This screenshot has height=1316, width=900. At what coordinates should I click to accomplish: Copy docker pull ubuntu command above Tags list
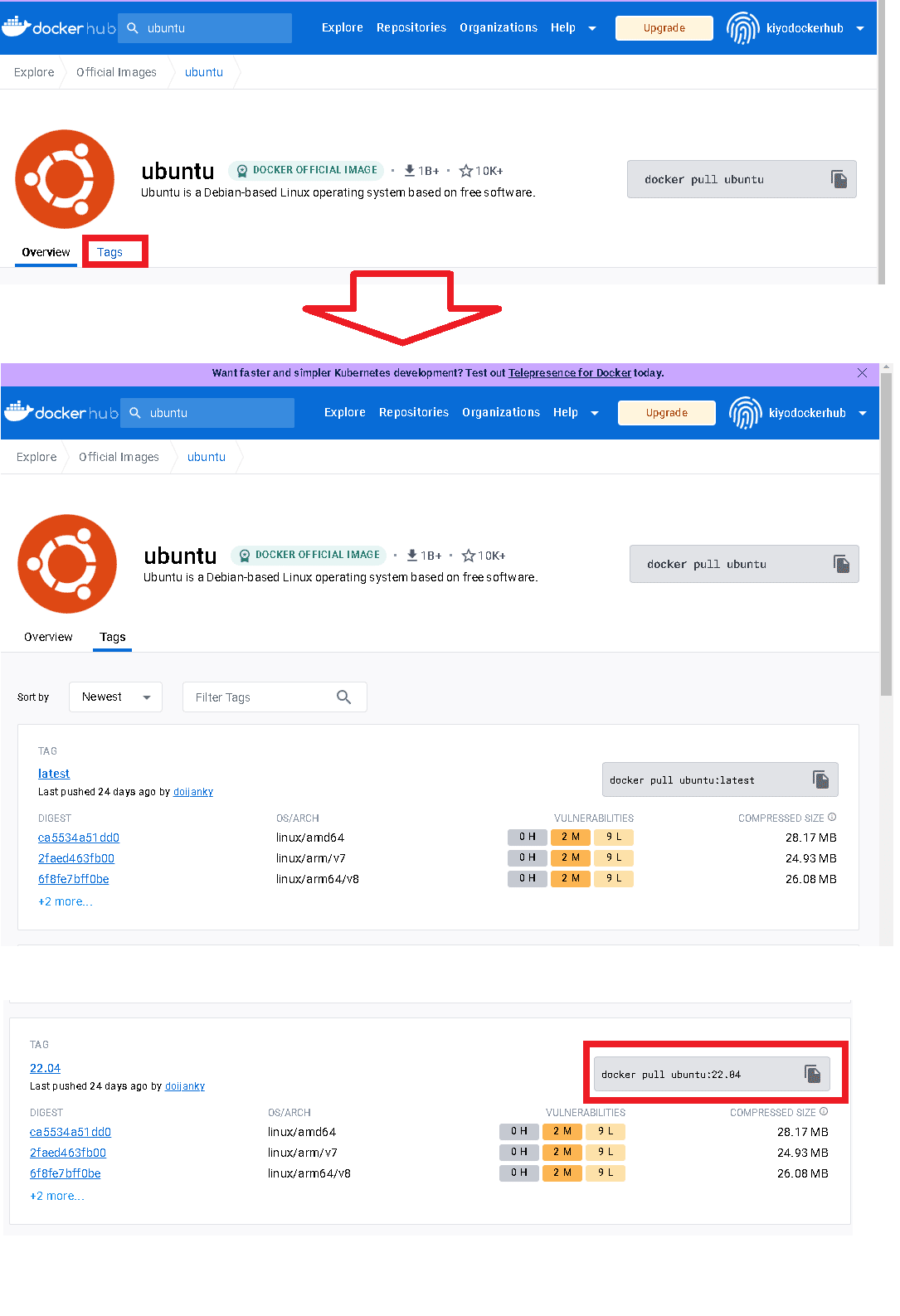pyautogui.click(x=842, y=564)
